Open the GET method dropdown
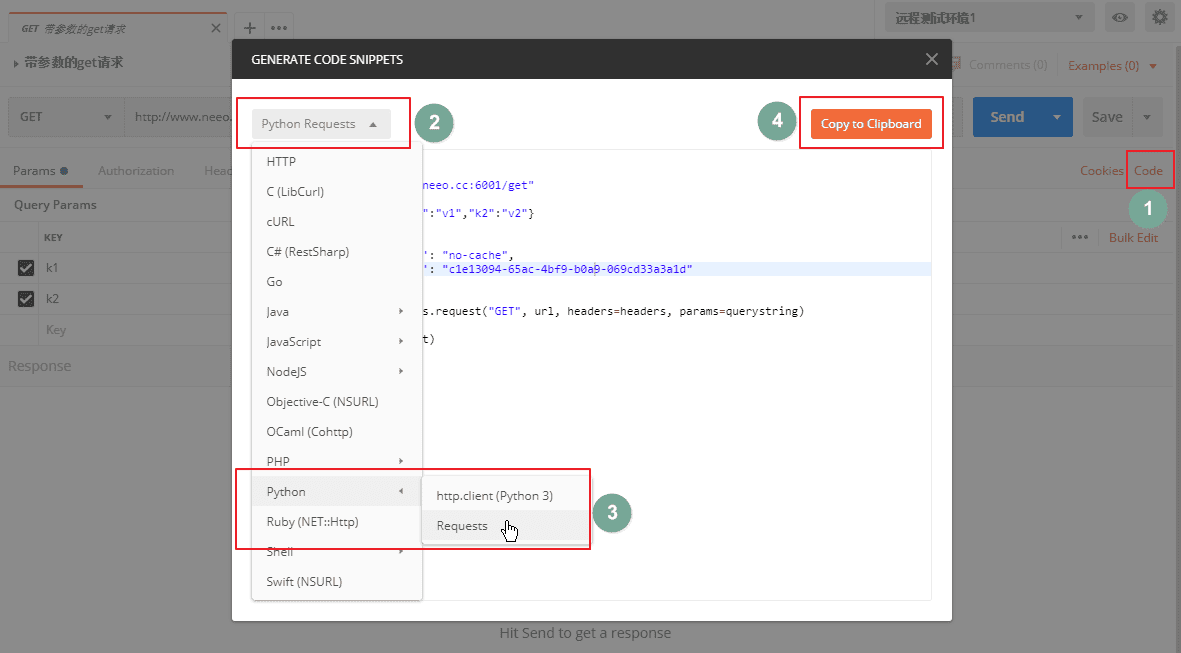The width and height of the screenshot is (1181, 653). click(66, 117)
